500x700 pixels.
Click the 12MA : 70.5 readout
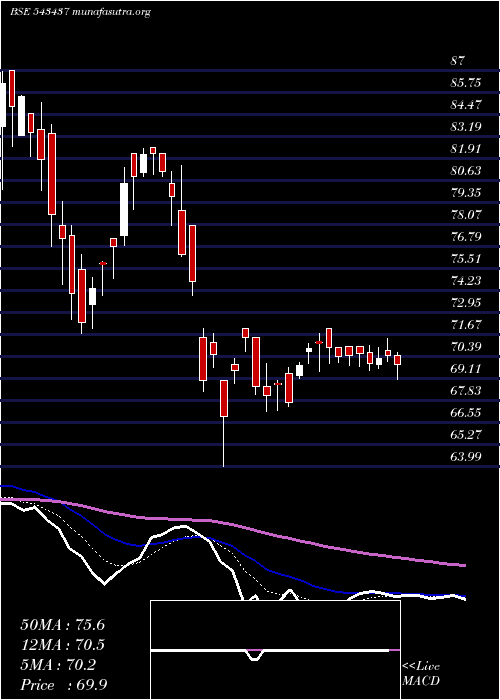(x=62, y=645)
